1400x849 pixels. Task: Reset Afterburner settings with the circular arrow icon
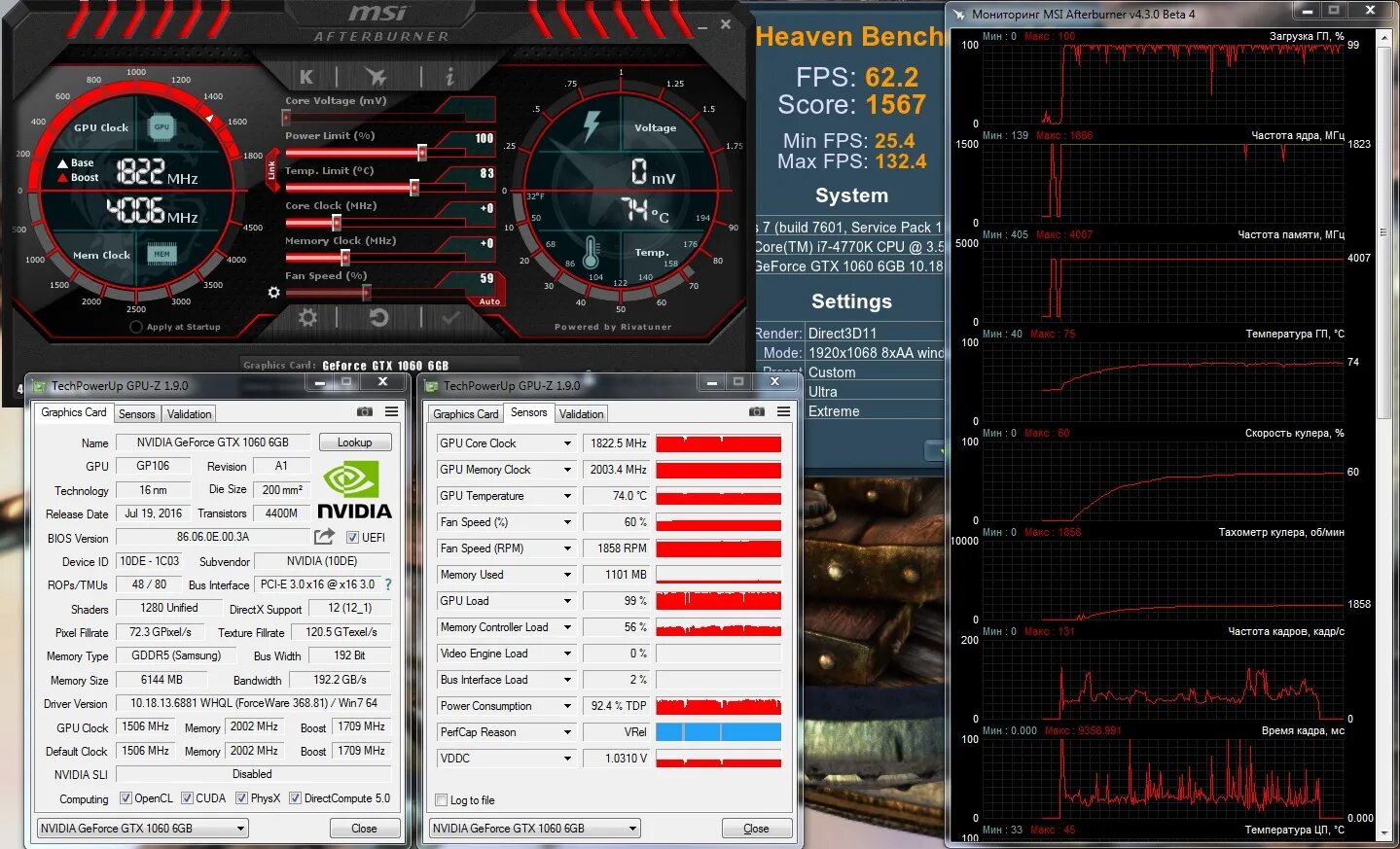(x=378, y=317)
